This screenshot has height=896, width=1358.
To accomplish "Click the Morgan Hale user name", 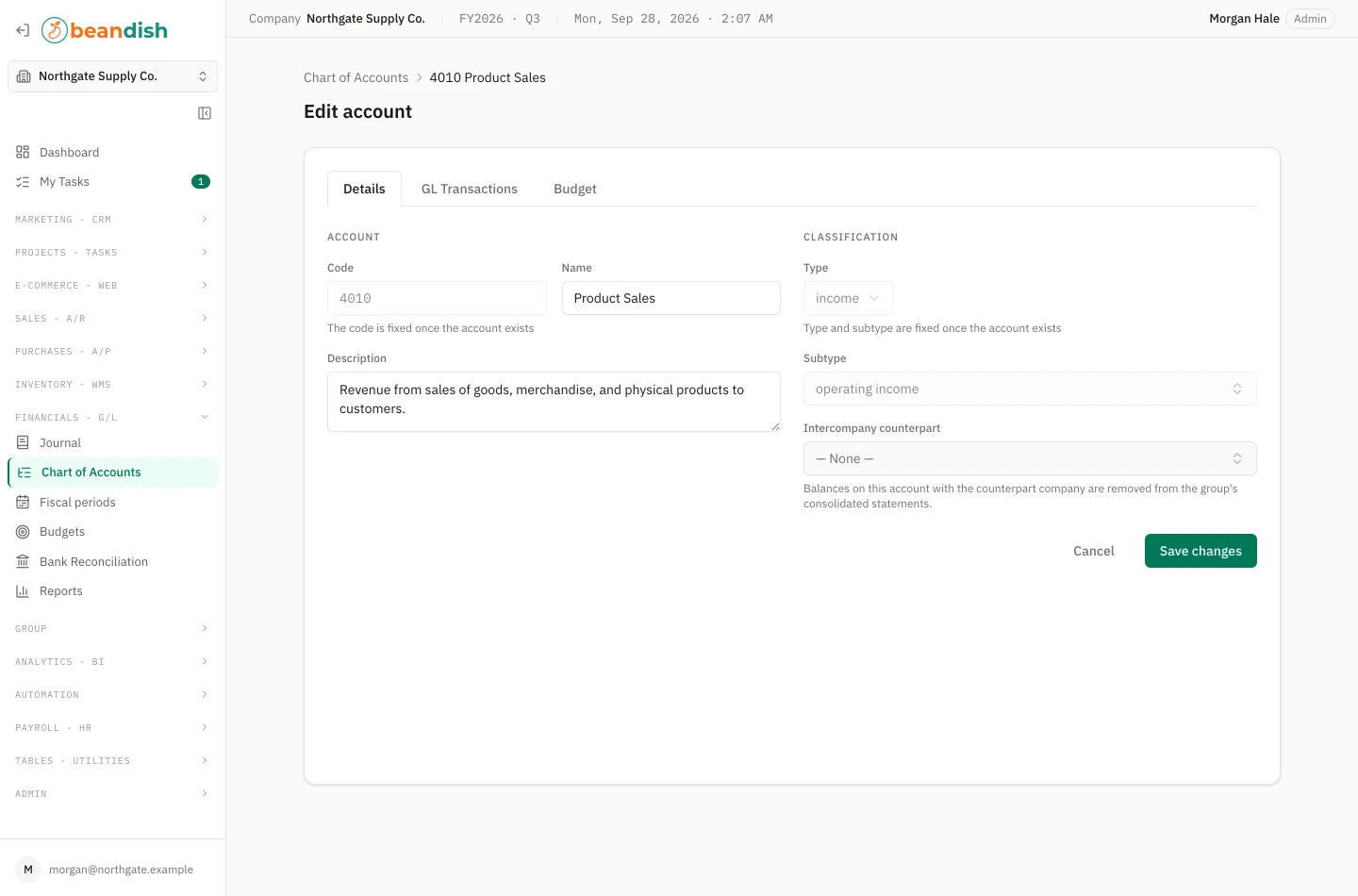I will [x=1244, y=19].
